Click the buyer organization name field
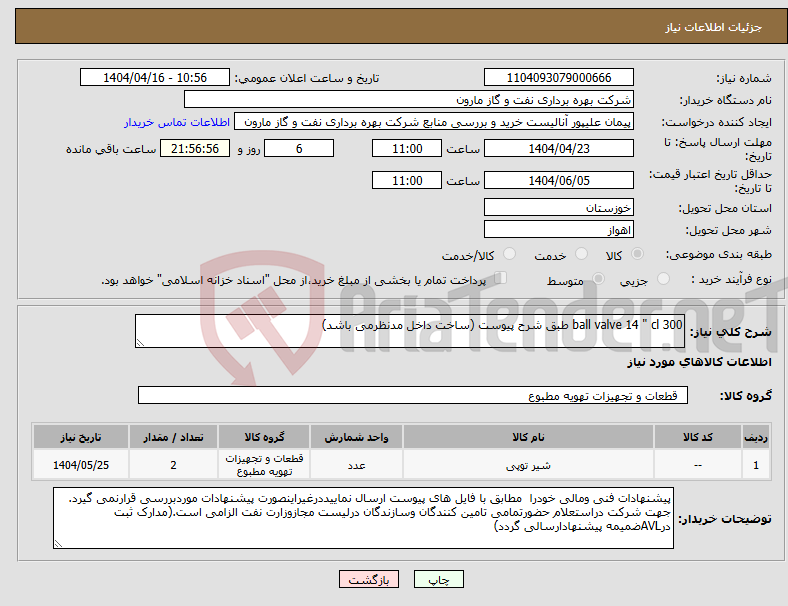 (x=409, y=99)
